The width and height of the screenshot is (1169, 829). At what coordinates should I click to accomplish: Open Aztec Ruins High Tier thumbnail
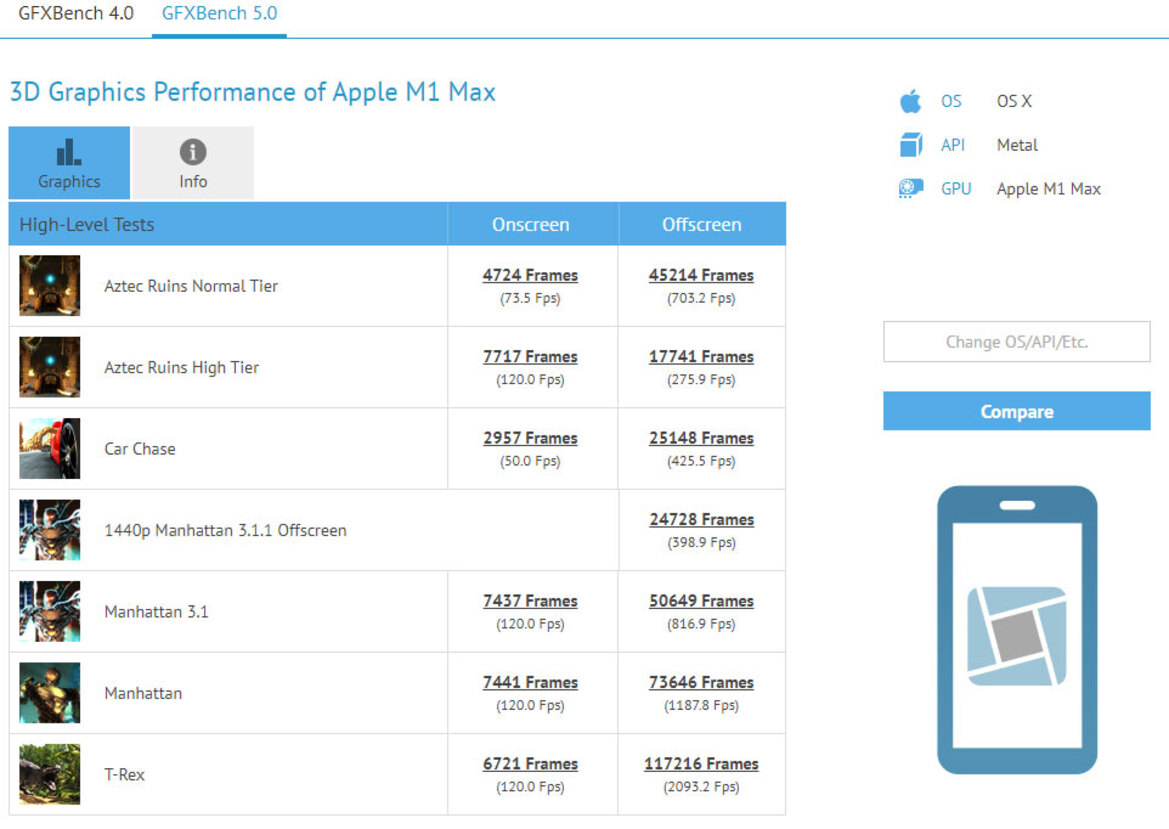point(50,367)
